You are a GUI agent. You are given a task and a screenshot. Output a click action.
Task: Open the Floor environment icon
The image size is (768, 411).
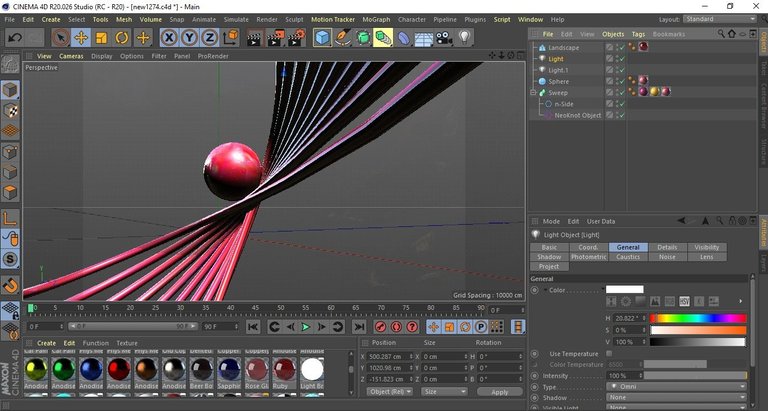[x=424, y=38]
